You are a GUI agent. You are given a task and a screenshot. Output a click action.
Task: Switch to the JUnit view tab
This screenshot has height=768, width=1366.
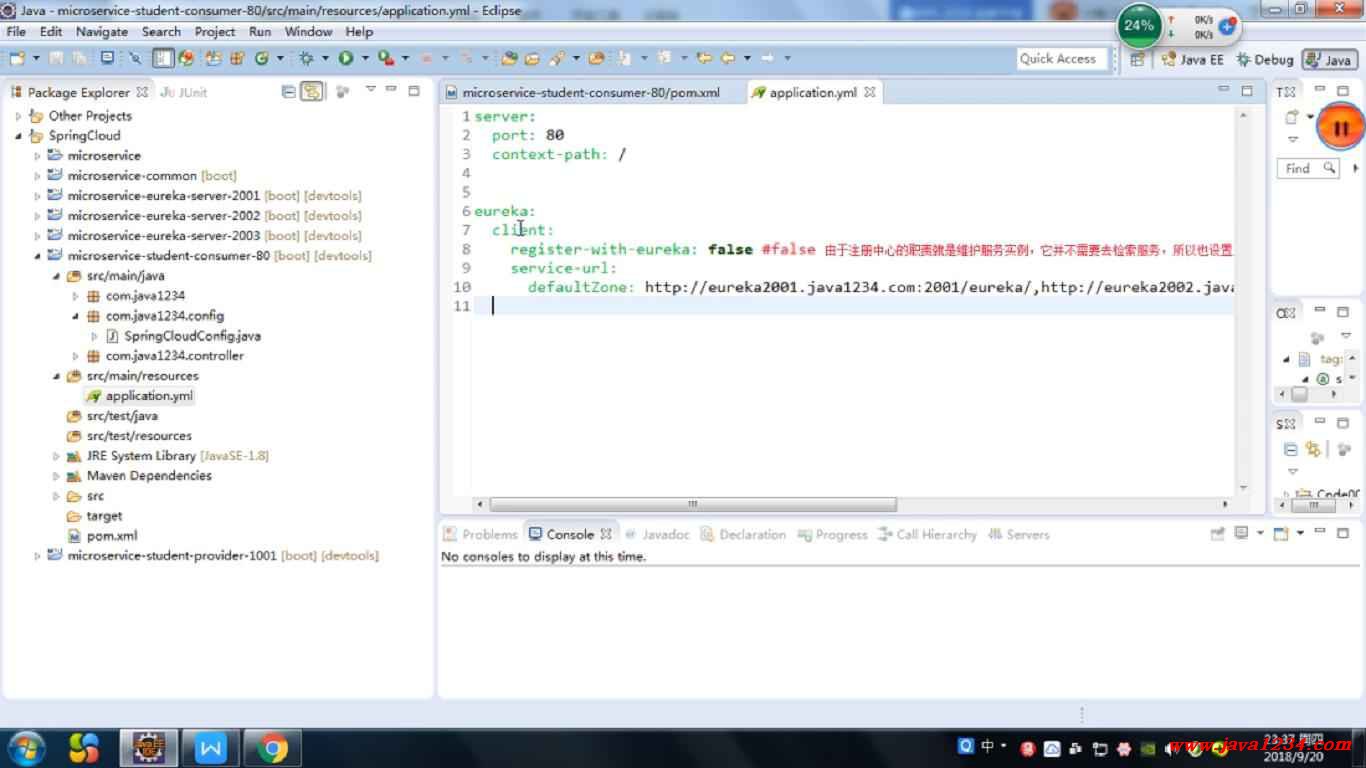[x=184, y=92]
